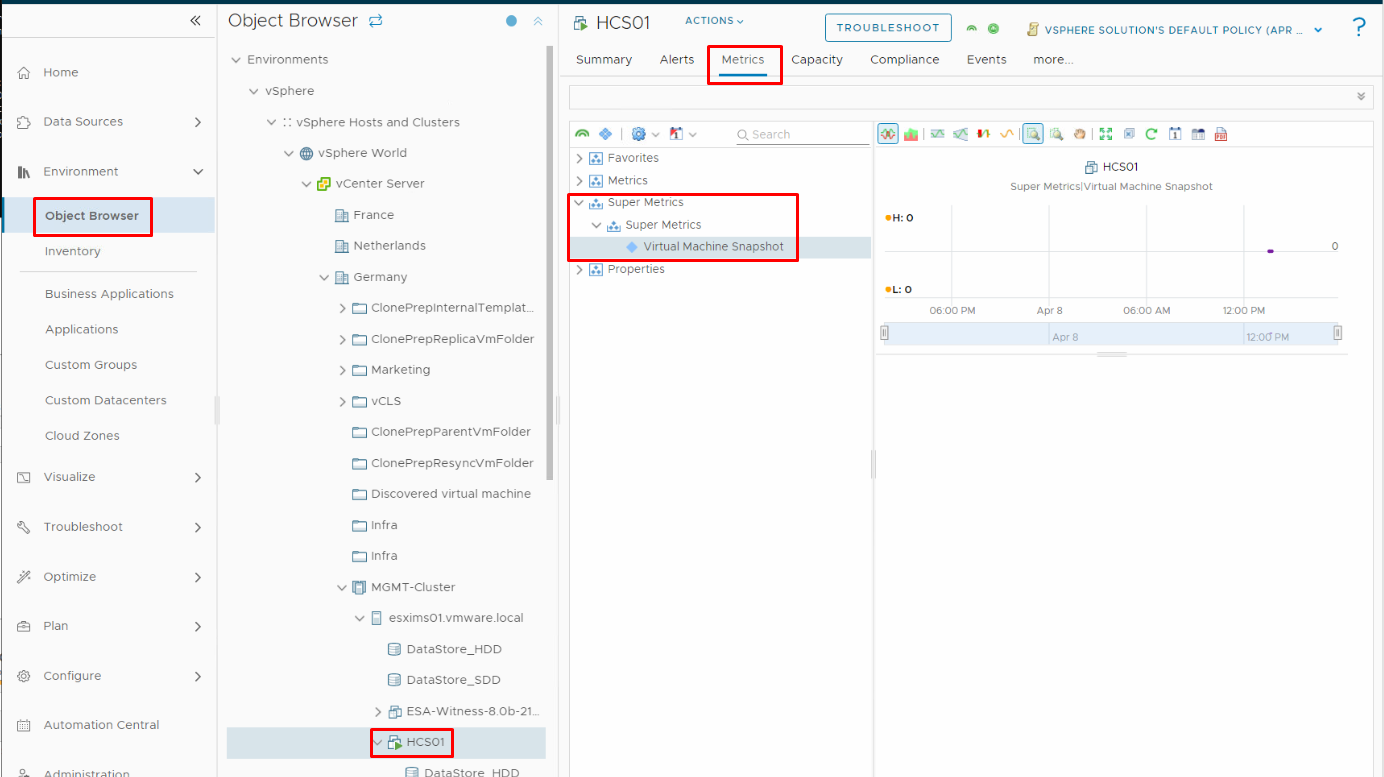Click the TROUBLESHOOT button
This screenshot has width=1384, height=777.
pyautogui.click(x=888, y=29)
